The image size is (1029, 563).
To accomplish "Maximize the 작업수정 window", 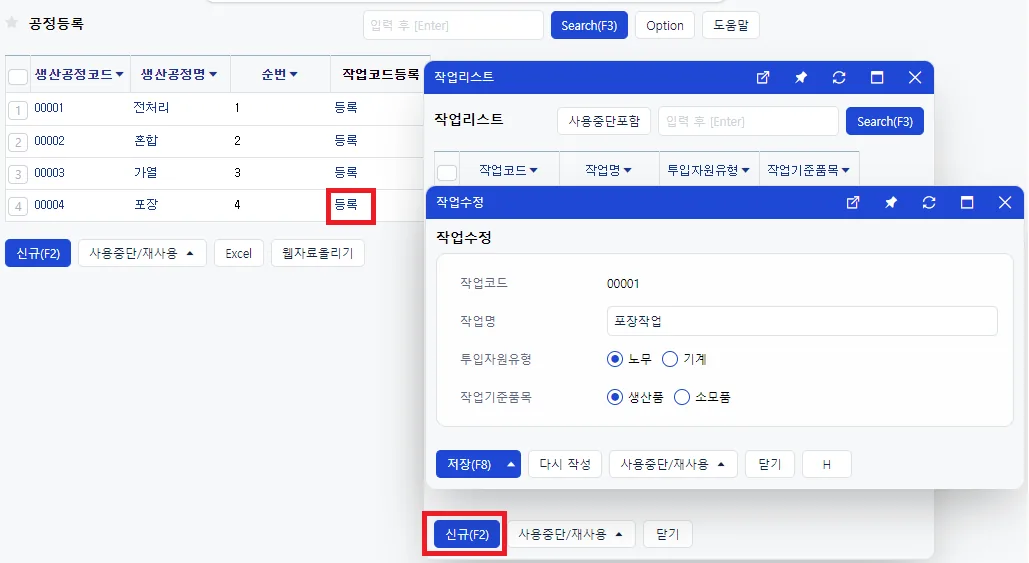I will point(967,202).
